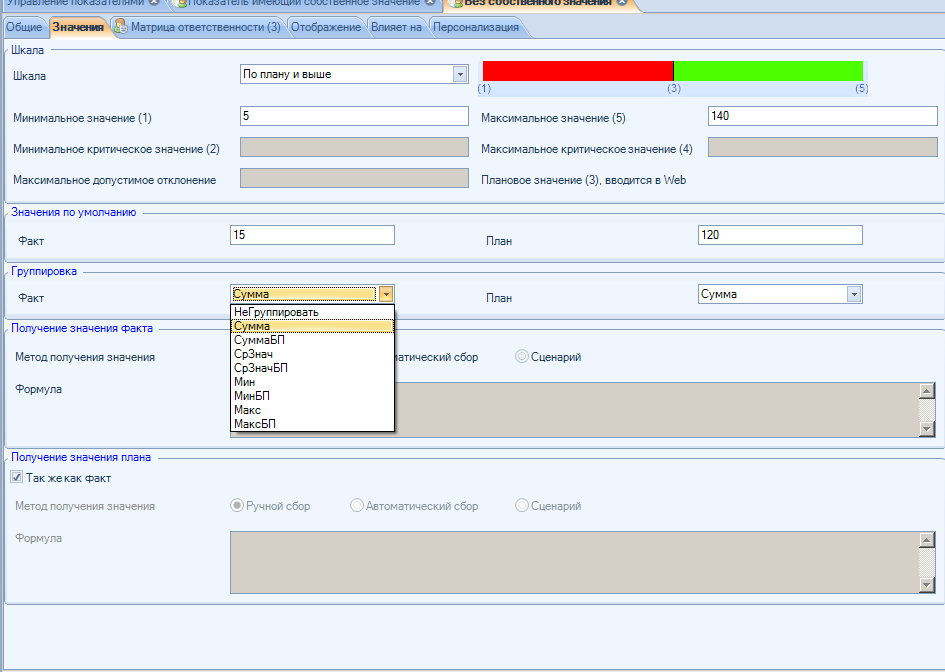
Task: Close the Управление показателями tab
Action: coord(153,2)
